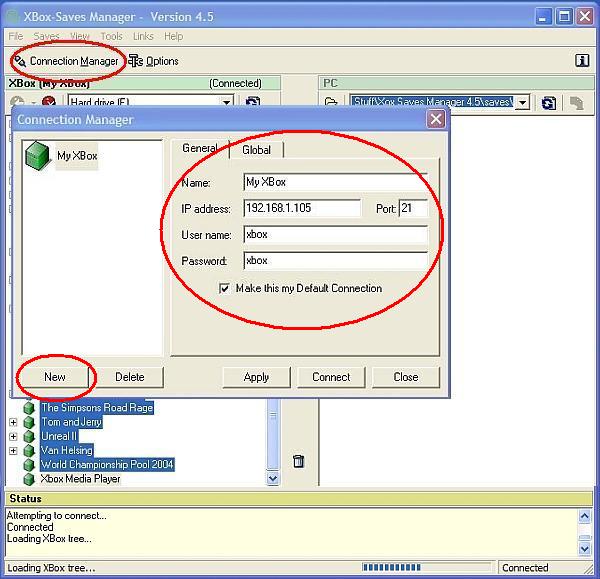Select the Tom and Jerry entry

72,422
